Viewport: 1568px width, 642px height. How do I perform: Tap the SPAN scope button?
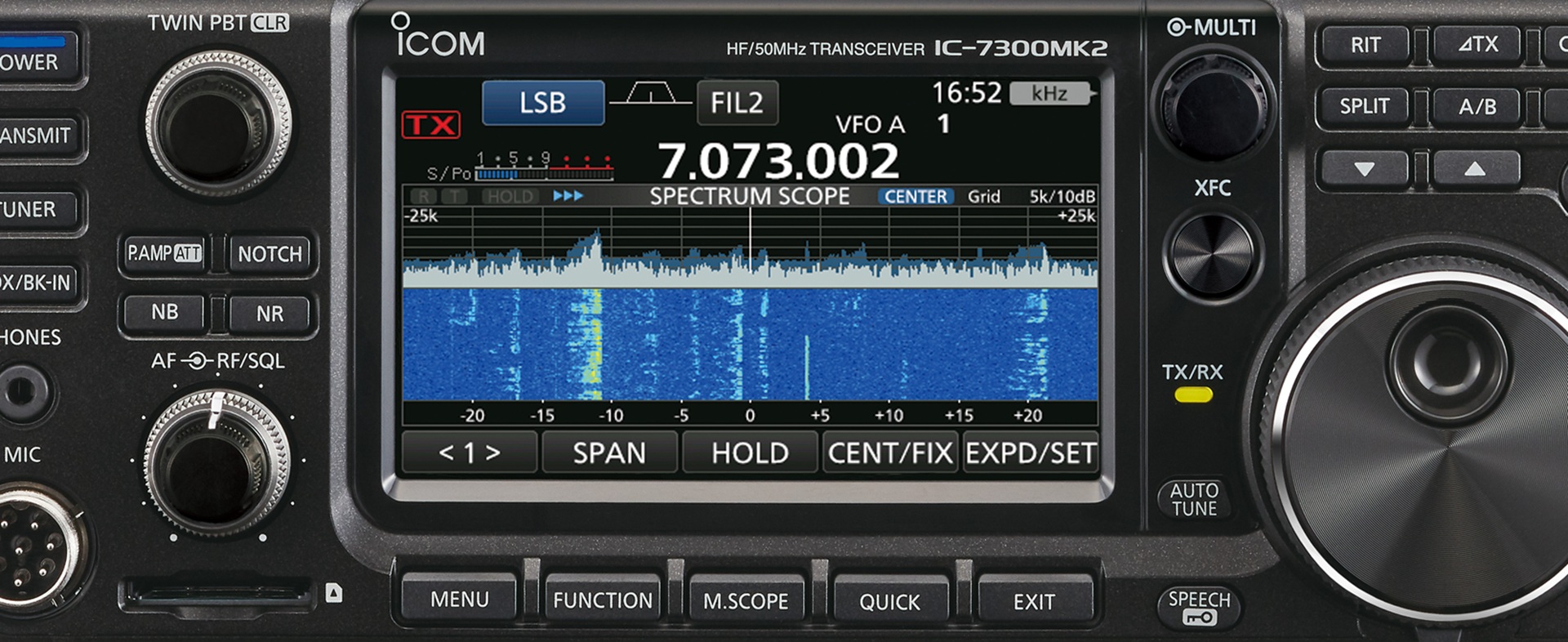tap(609, 453)
